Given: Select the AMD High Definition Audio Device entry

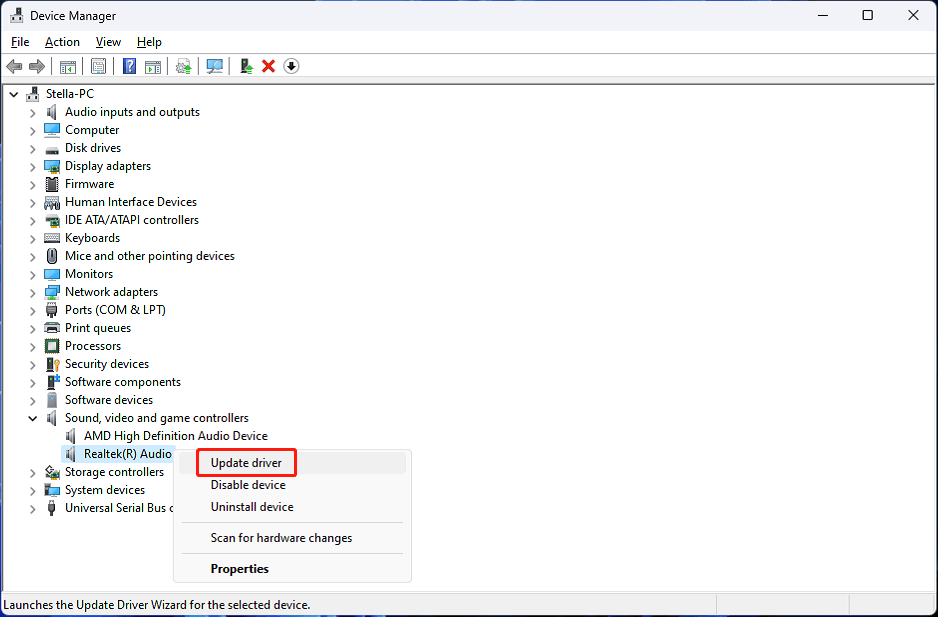Looking at the screenshot, I should 178,435.
